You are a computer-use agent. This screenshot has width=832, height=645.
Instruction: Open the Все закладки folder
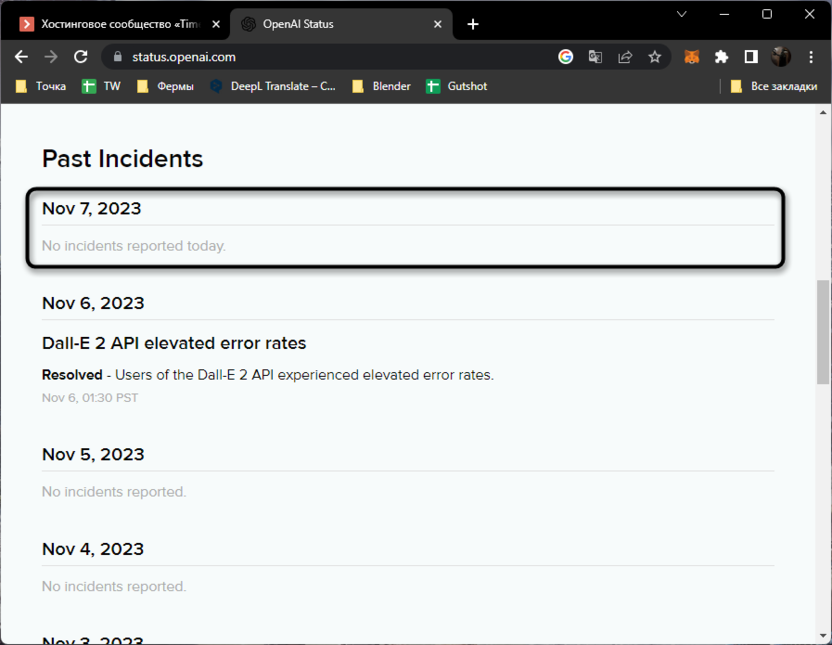[x=774, y=86]
